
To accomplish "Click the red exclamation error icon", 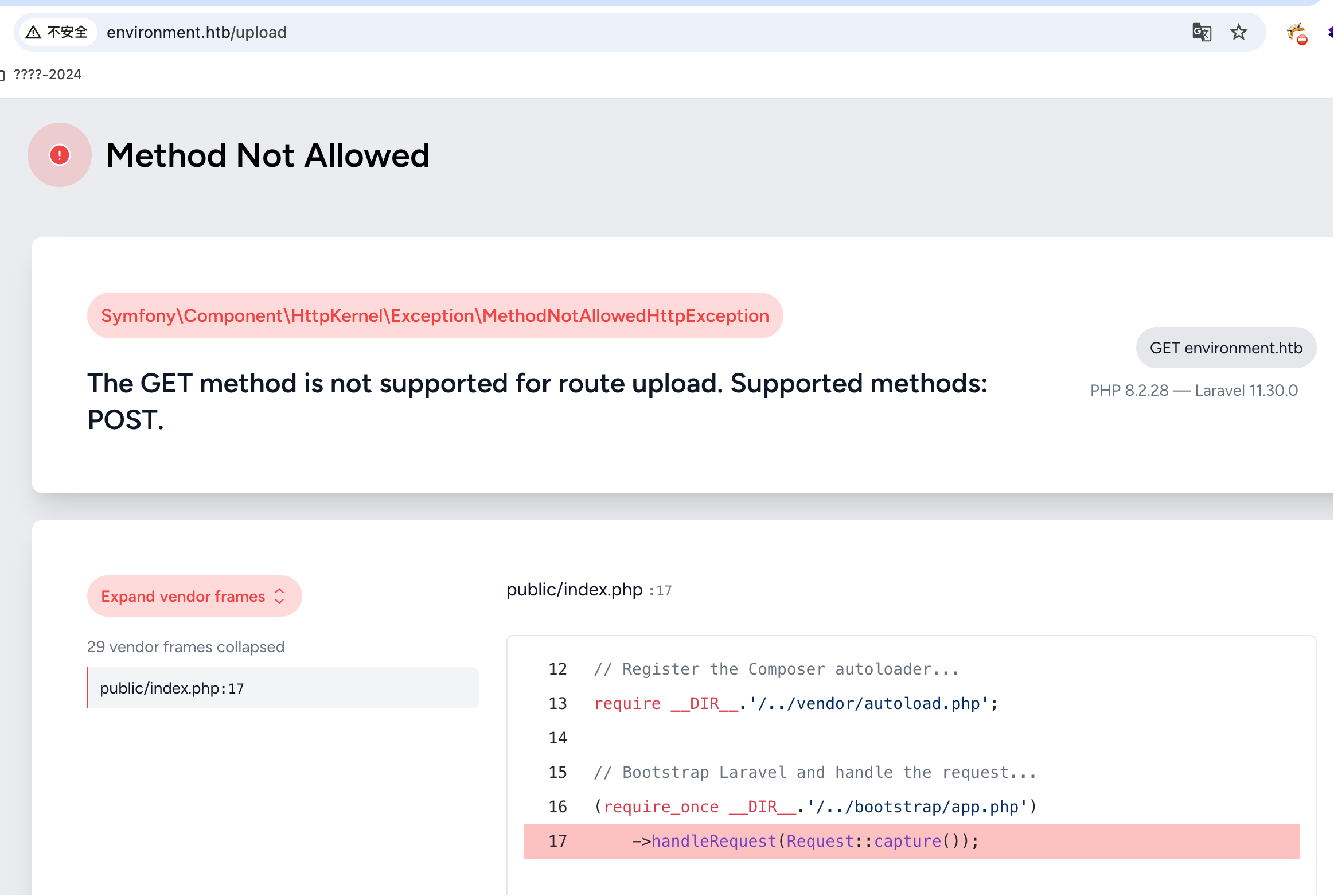I will point(60,155).
